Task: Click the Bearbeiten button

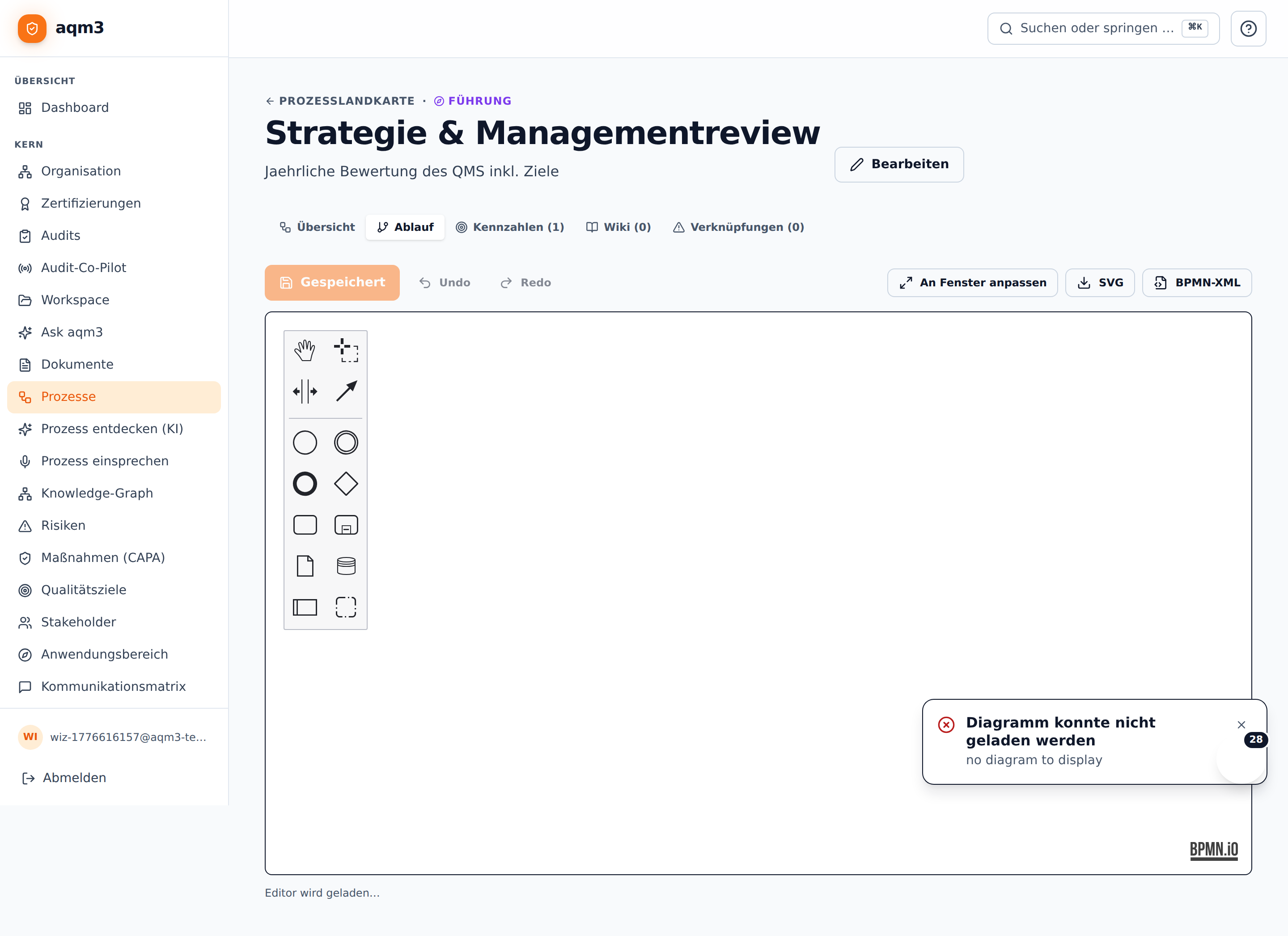Action: click(899, 165)
